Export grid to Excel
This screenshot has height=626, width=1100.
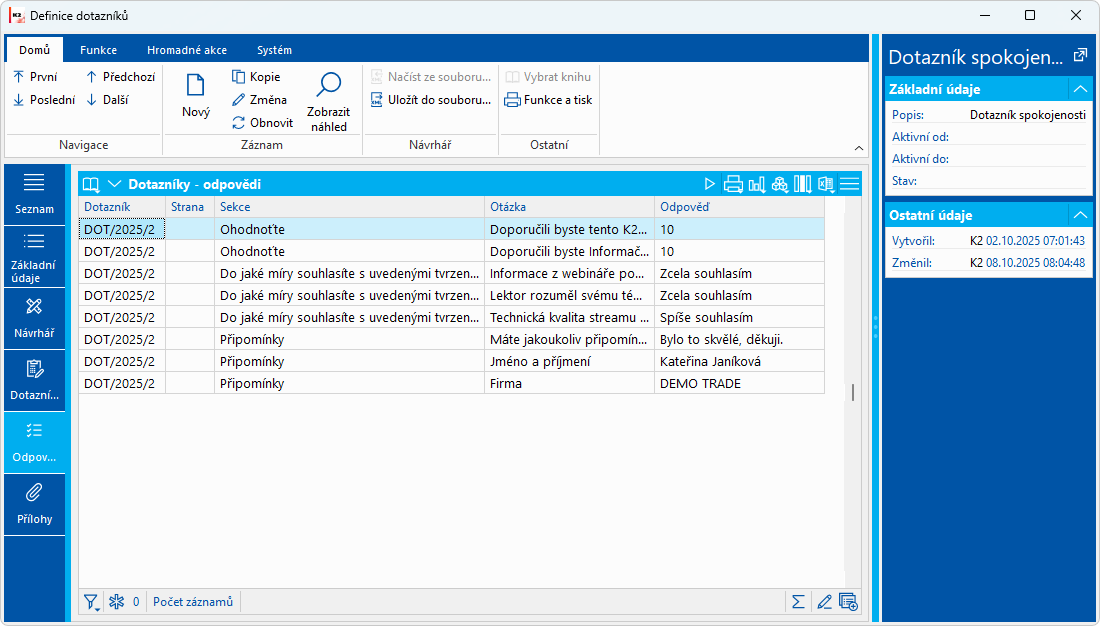point(826,184)
